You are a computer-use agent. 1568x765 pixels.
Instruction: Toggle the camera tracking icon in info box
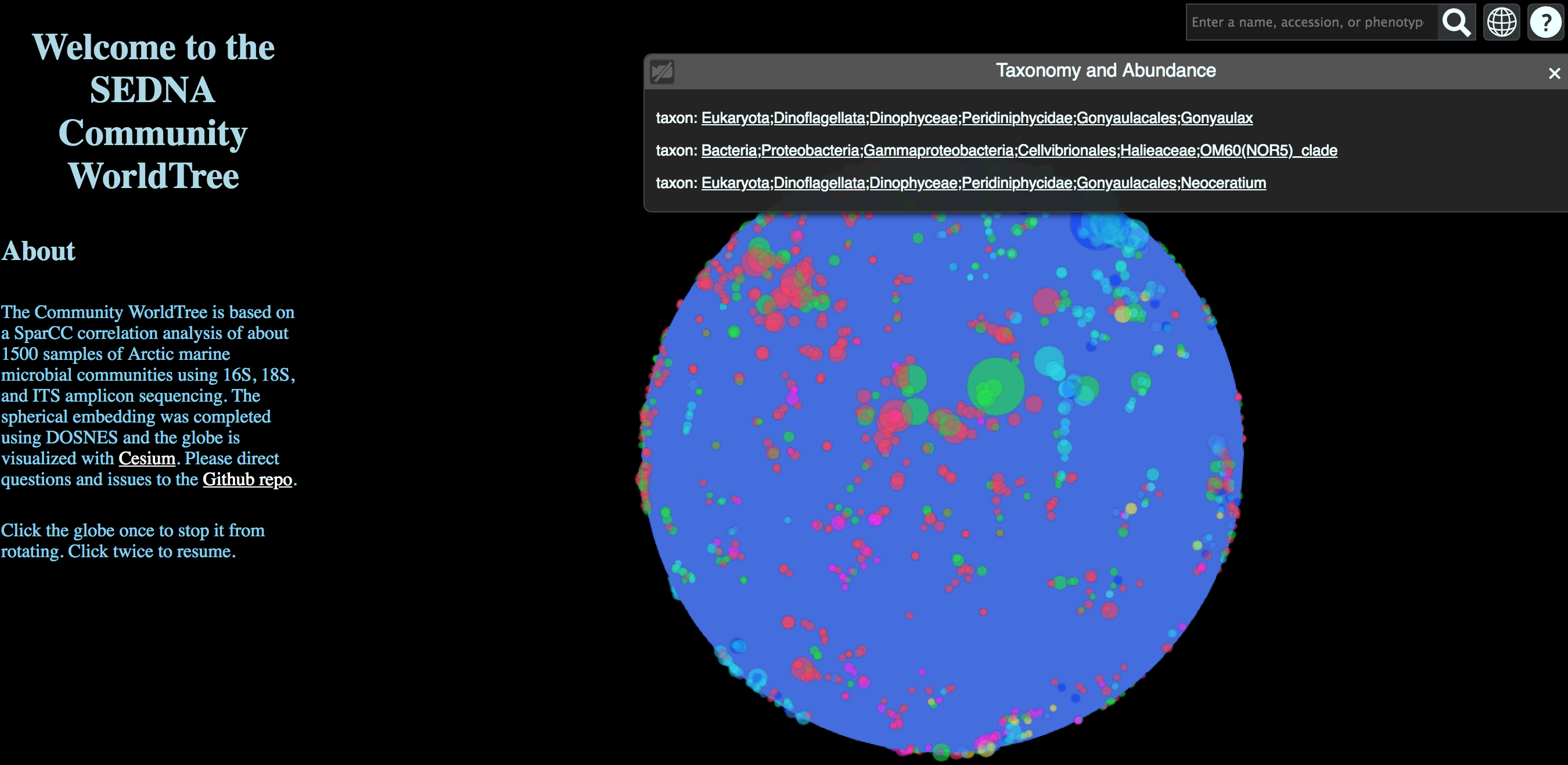pos(662,72)
